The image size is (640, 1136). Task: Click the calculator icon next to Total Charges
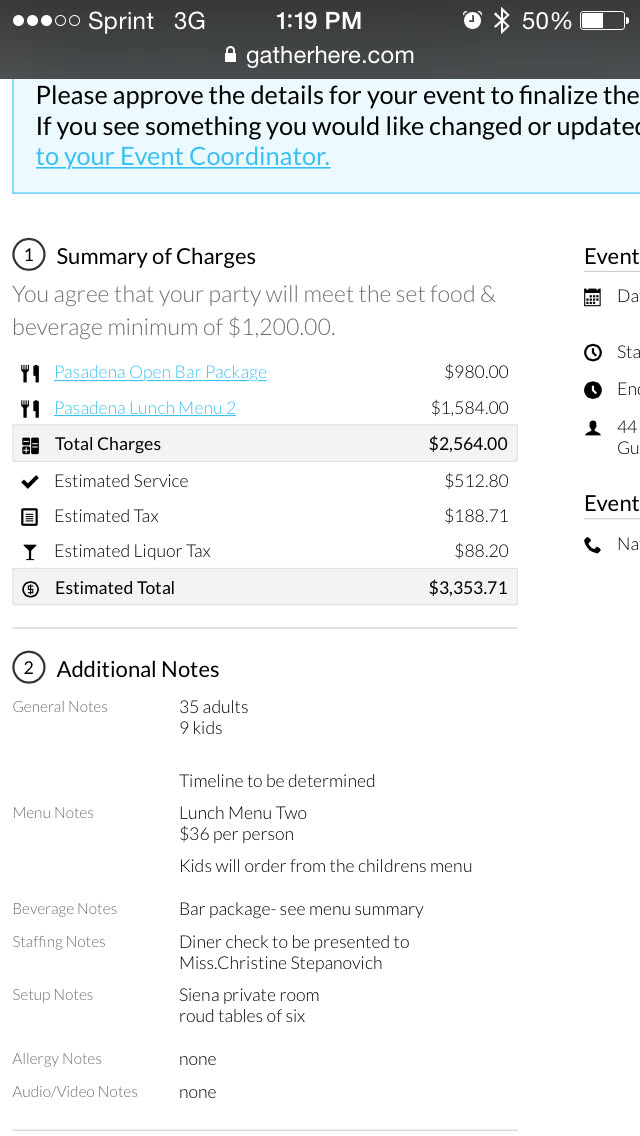click(30, 445)
